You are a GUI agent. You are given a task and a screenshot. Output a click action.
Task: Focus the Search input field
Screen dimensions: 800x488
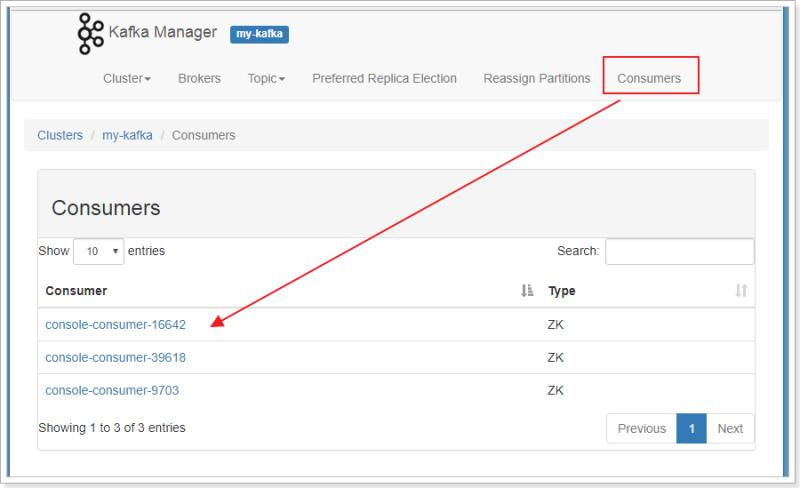pos(679,252)
